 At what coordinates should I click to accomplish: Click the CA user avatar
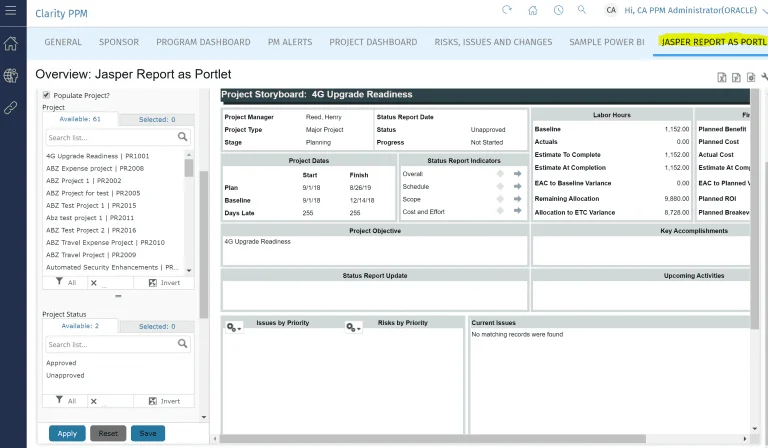click(x=611, y=10)
